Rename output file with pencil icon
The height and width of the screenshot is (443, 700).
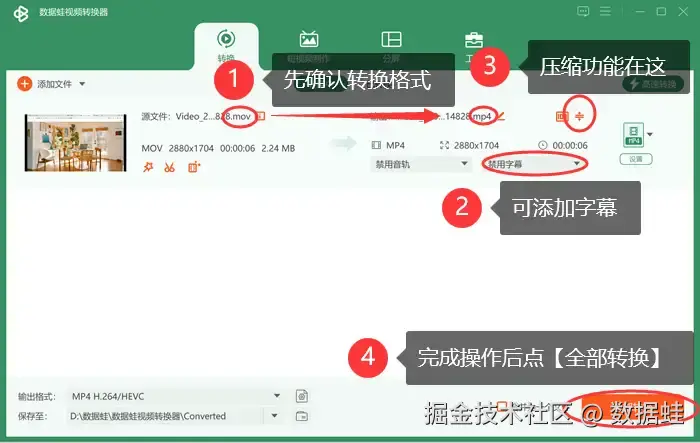(x=500, y=117)
